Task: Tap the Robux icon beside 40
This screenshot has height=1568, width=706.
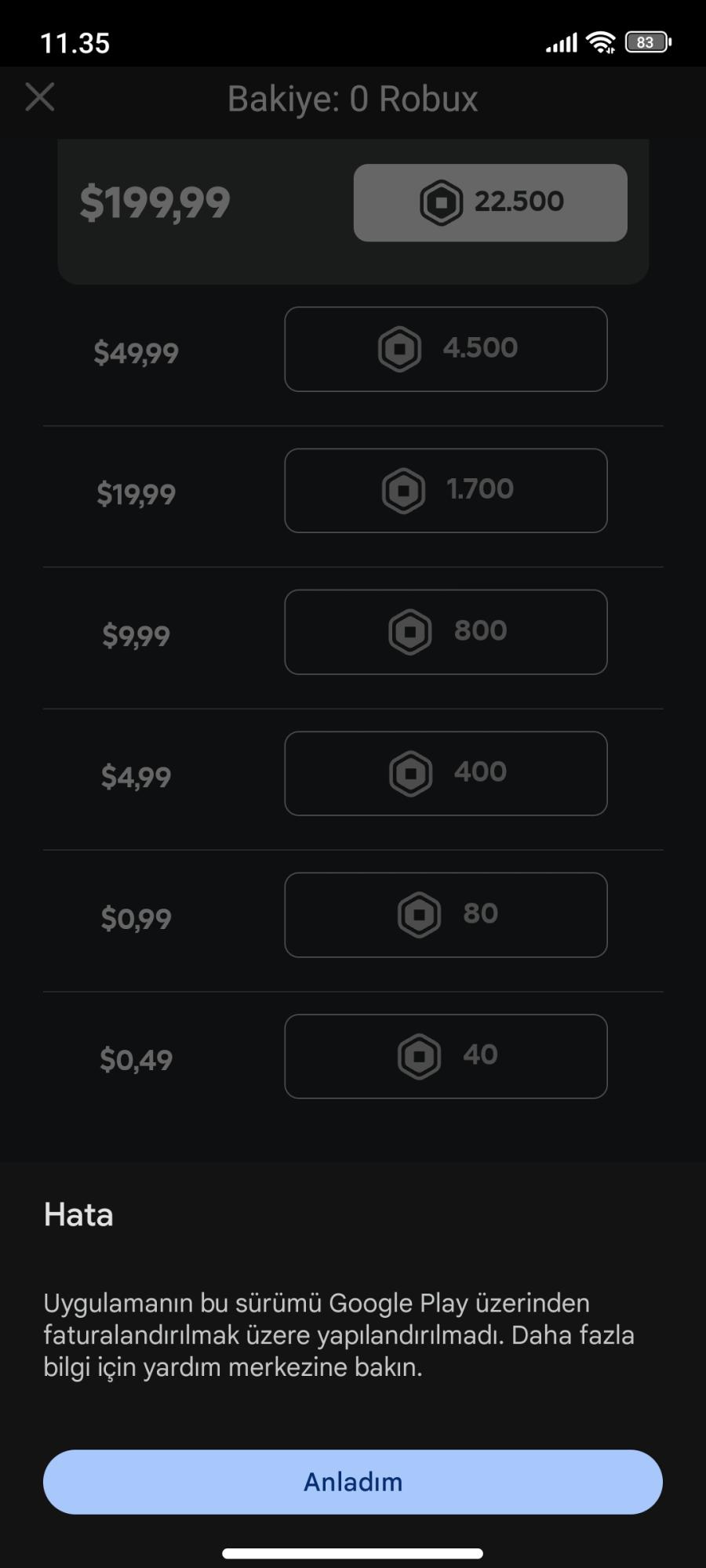Action: pos(419,1056)
